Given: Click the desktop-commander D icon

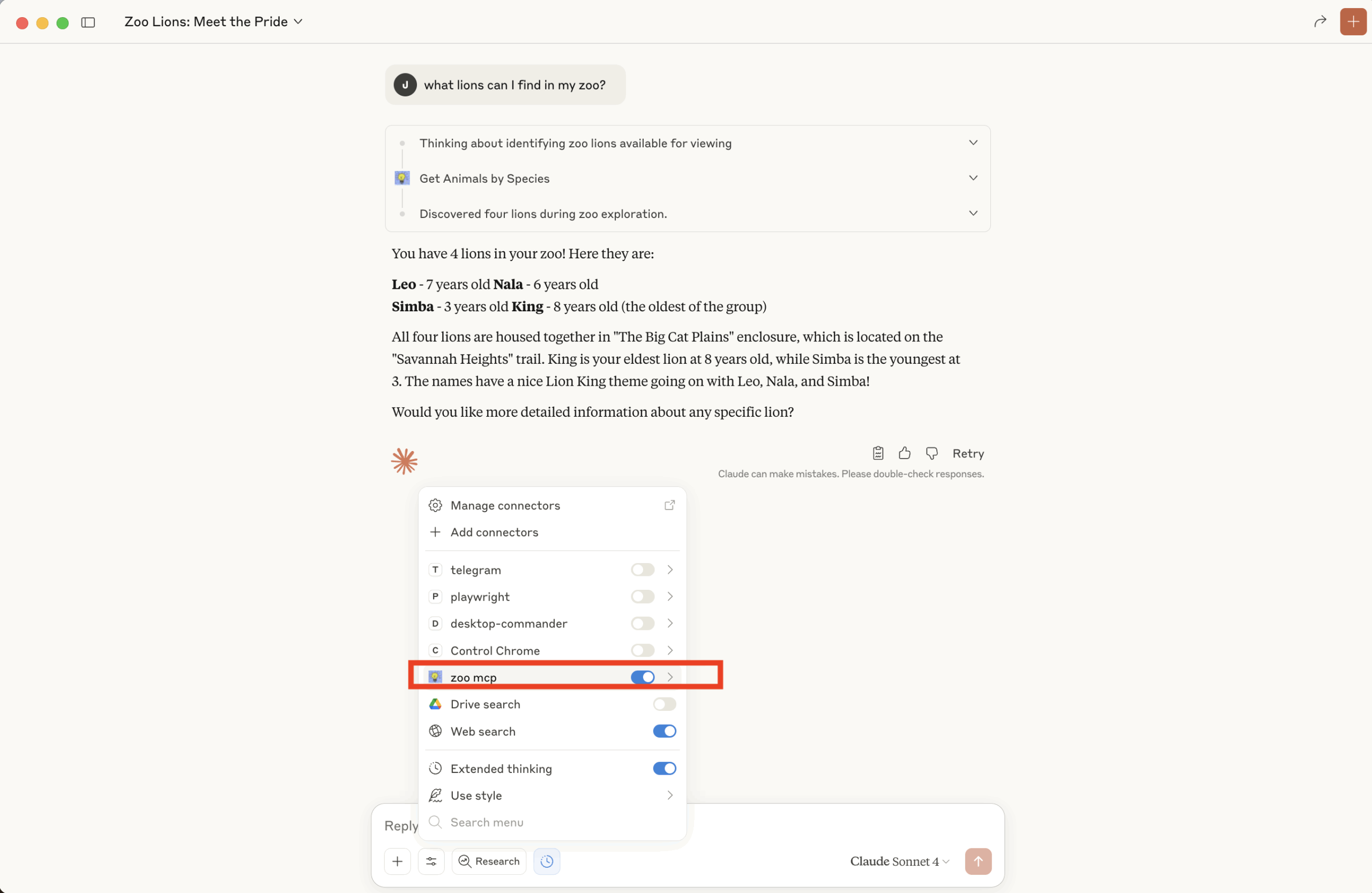Looking at the screenshot, I should point(435,624).
